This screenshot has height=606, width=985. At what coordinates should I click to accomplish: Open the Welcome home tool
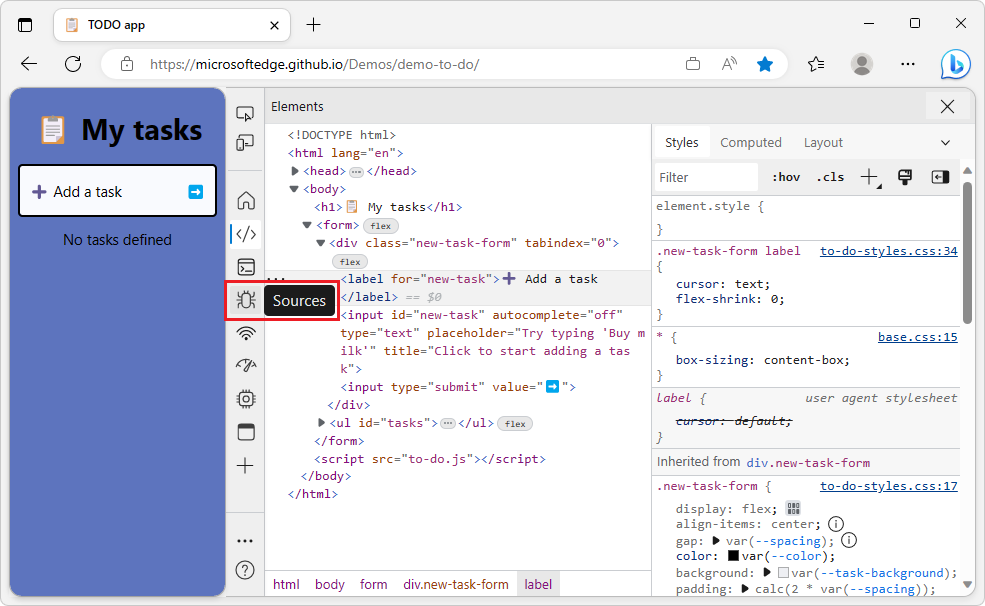[x=246, y=200]
